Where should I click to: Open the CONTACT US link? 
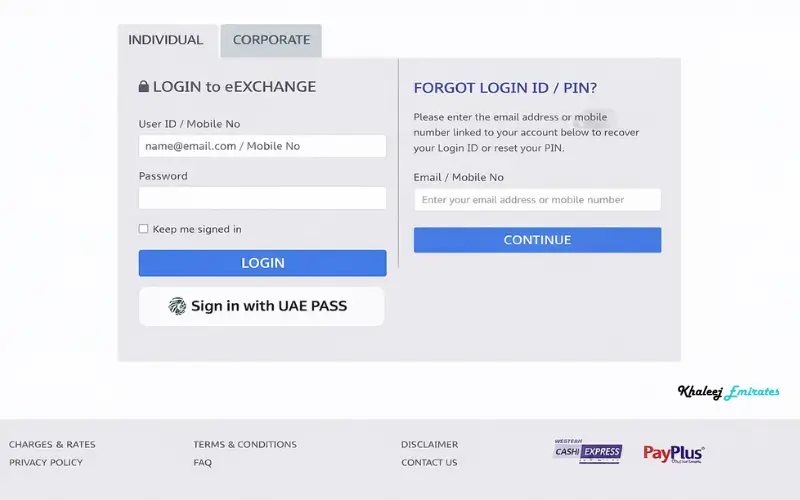(x=429, y=462)
